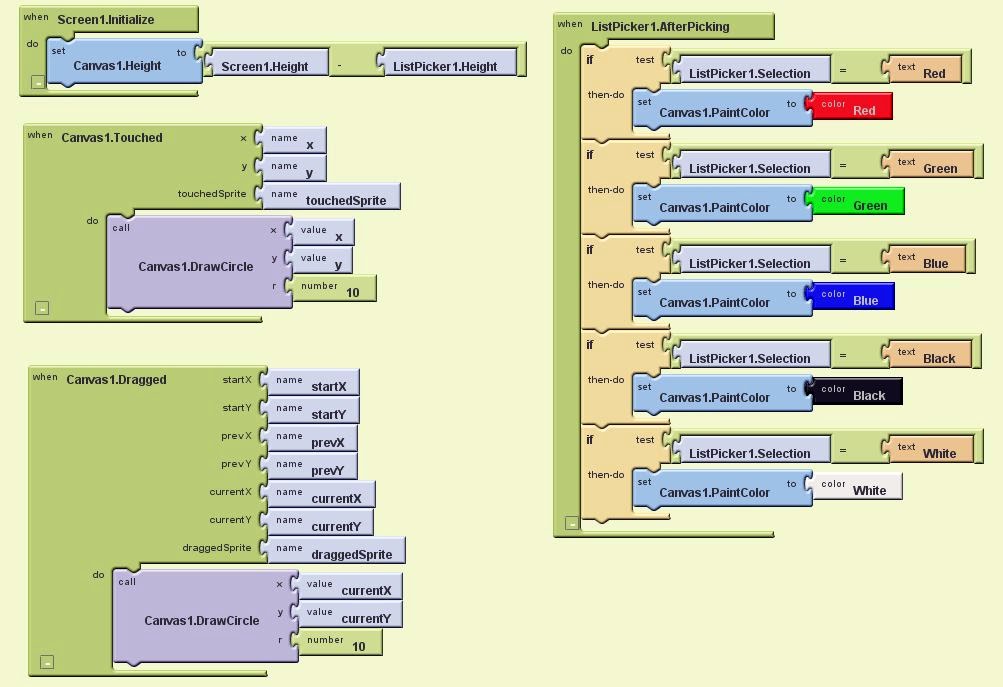Screen dimensions: 1003x687
Task: Click number 10 in Canvas1.Touched handler
Action: pos(333,289)
